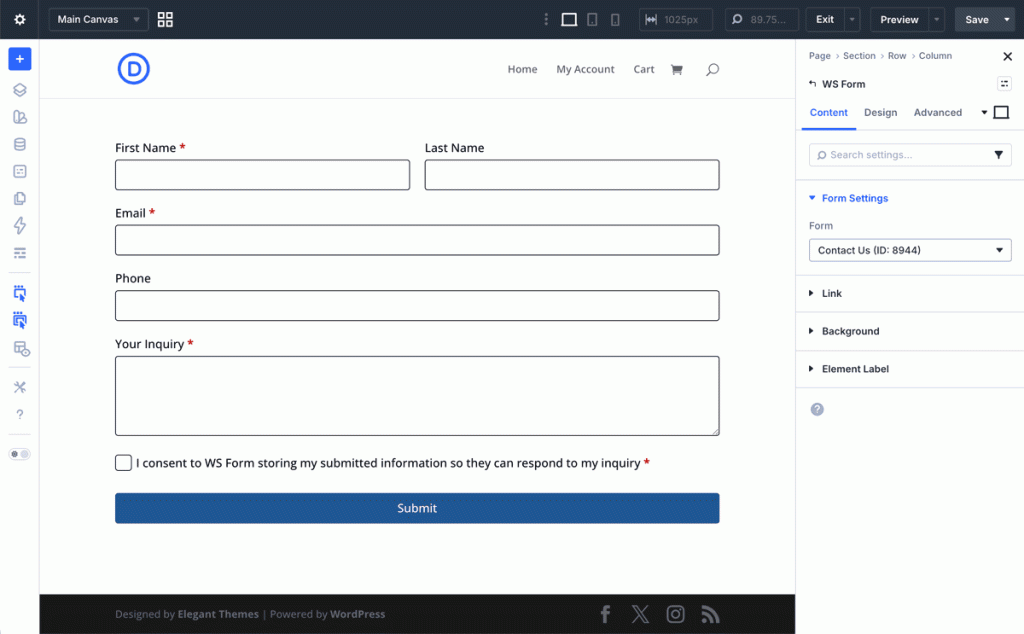Click the Page breadcrumb
This screenshot has width=1024, height=634.
[820, 56]
